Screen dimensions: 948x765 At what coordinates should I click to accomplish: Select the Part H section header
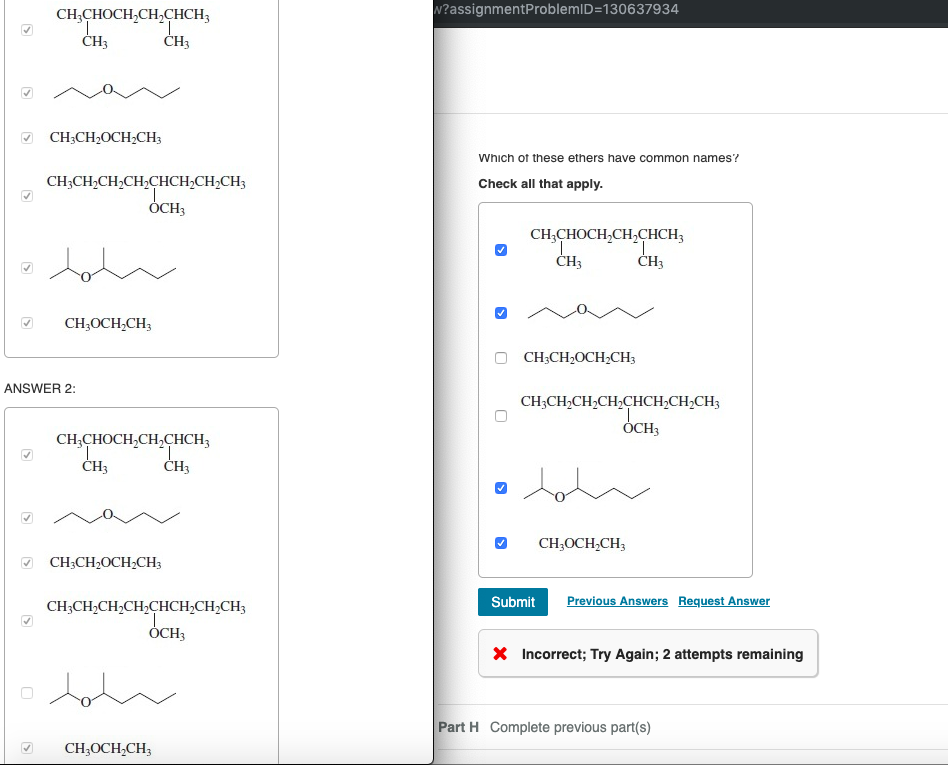456,727
